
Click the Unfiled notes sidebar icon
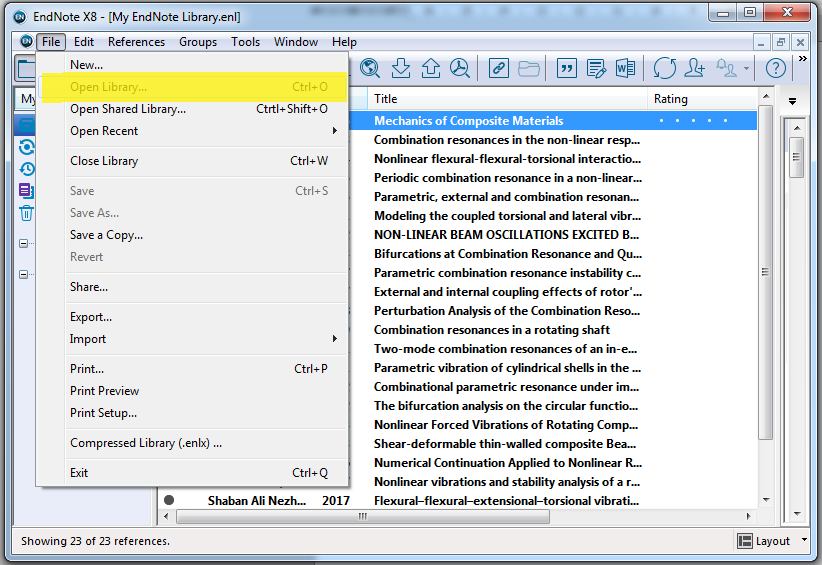26,190
